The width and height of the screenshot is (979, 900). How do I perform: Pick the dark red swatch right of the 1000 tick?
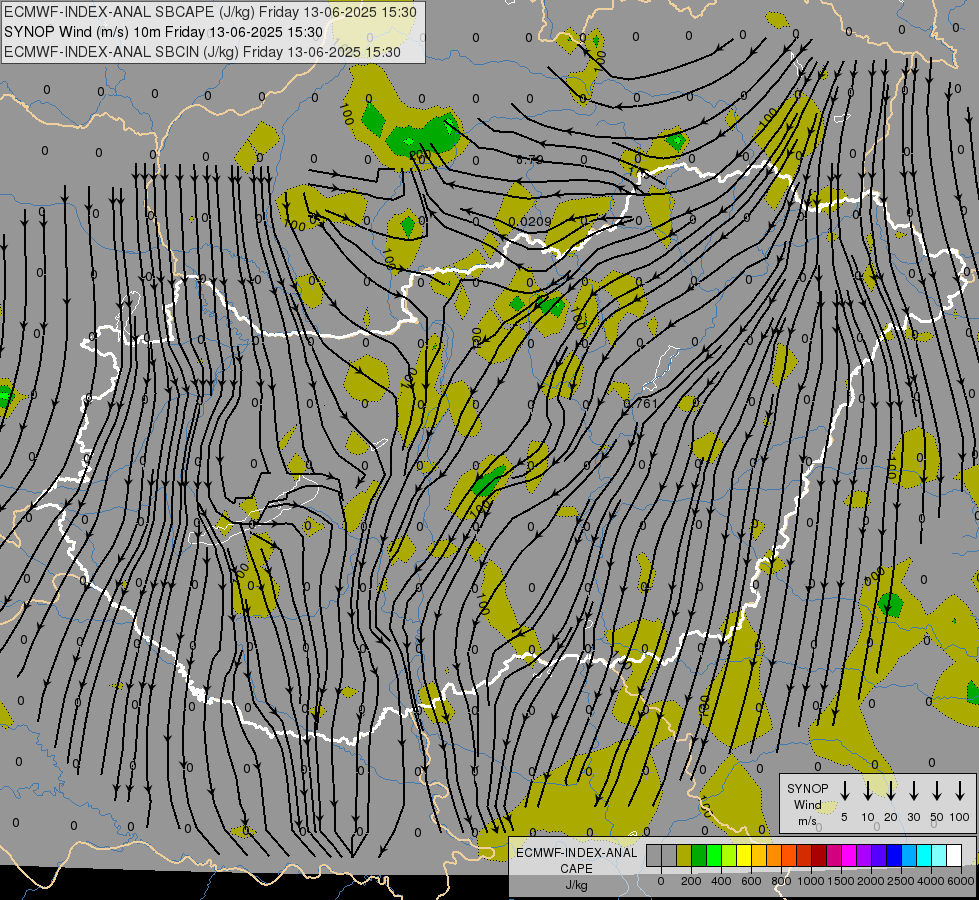click(x=820, y=855)
